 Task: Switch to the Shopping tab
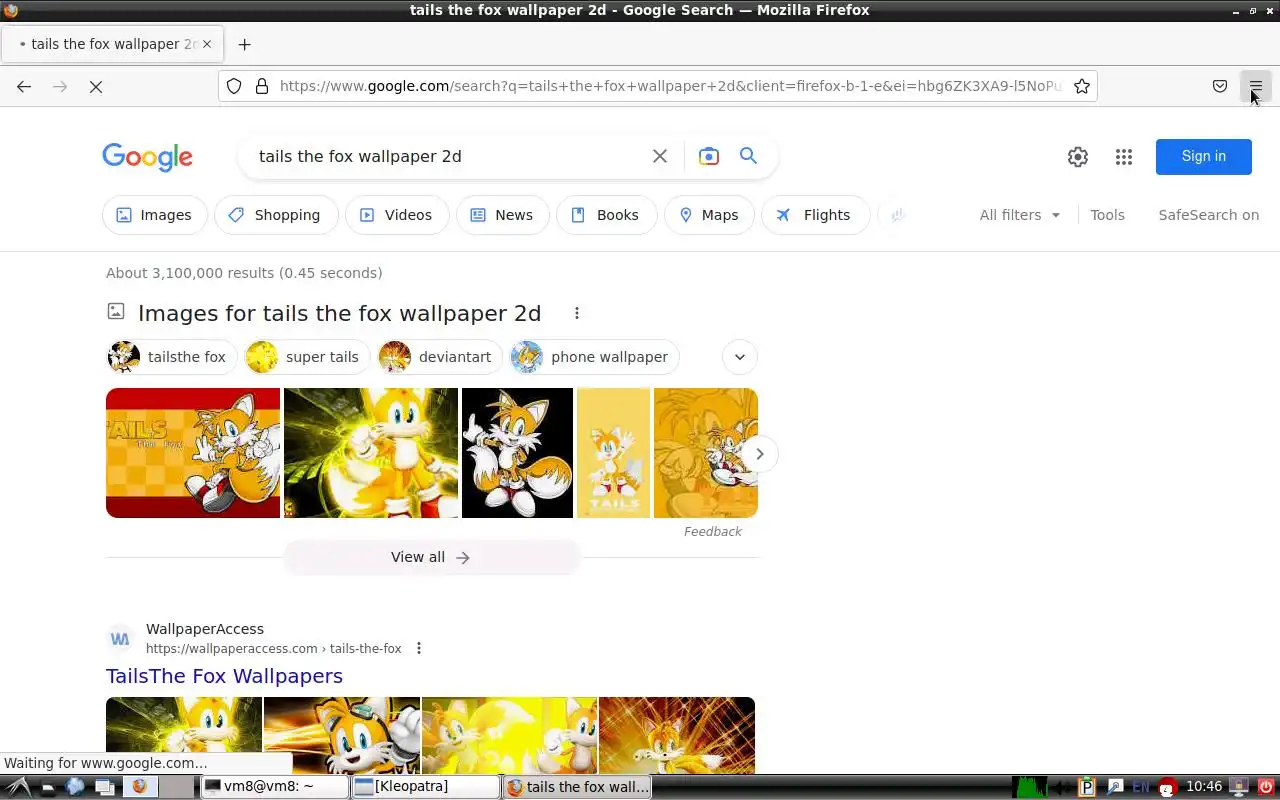(x=274, y=215)
